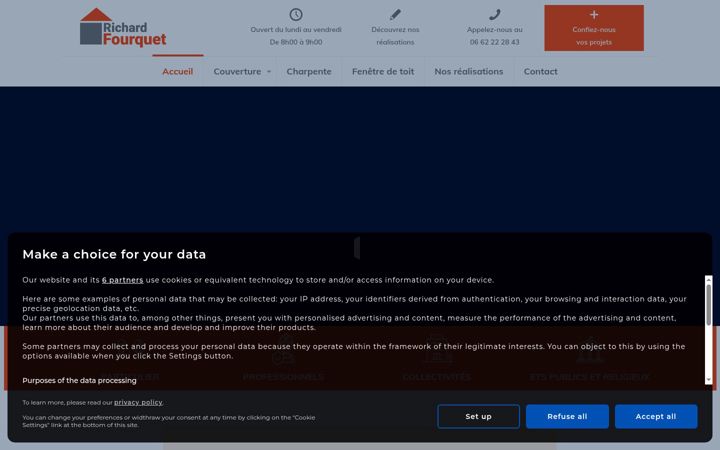Expand the Couverture dropdown arrow
Image resolution: width=720 pixels, height=450 pixels.
(269, 72)
